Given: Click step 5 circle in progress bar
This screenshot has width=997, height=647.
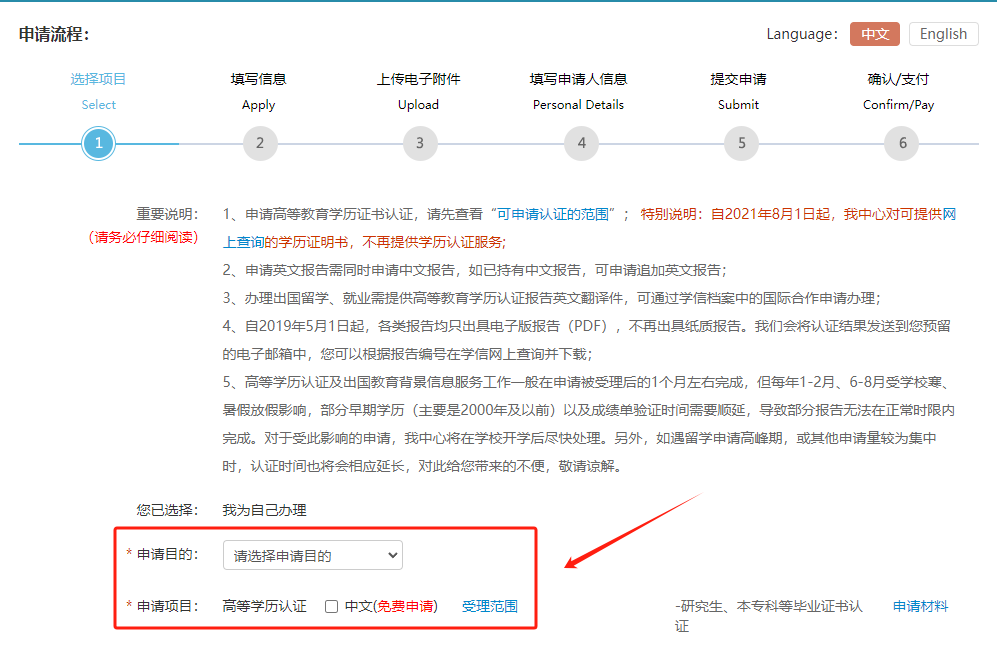Looking at the screenshot, I should 741,143.
